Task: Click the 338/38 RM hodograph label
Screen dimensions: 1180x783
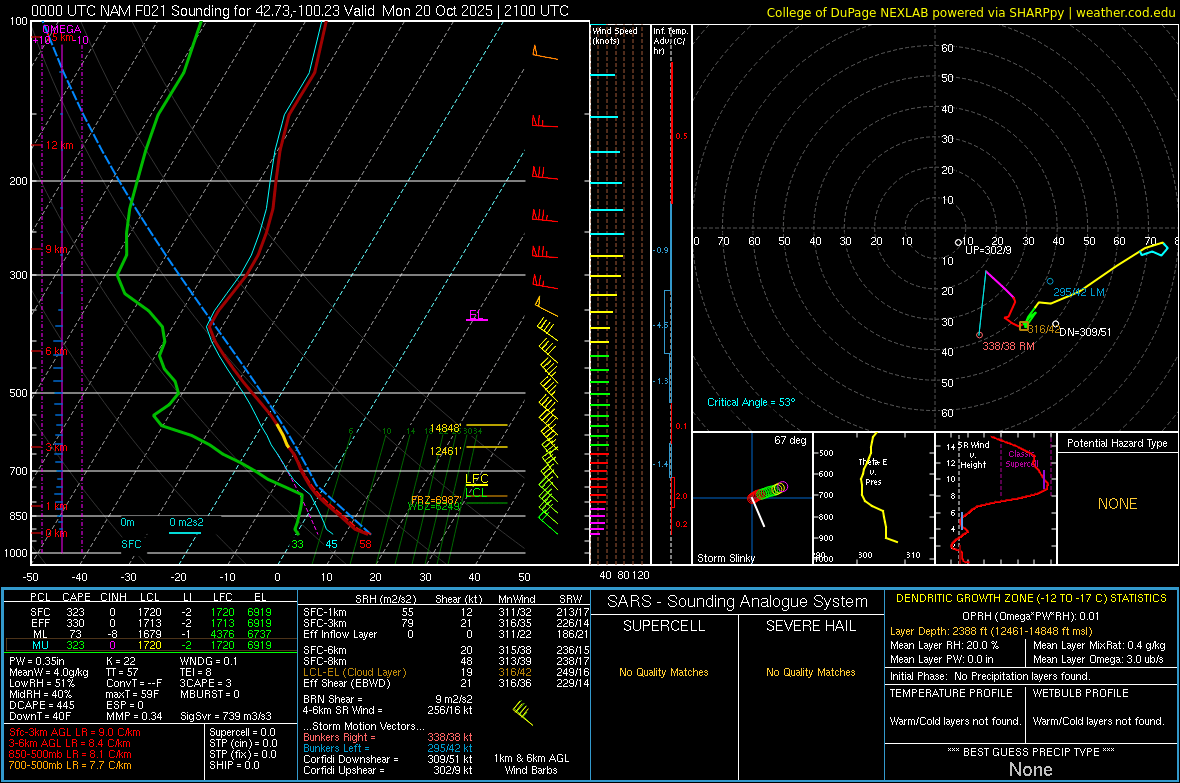Action: coord(1008,346)
